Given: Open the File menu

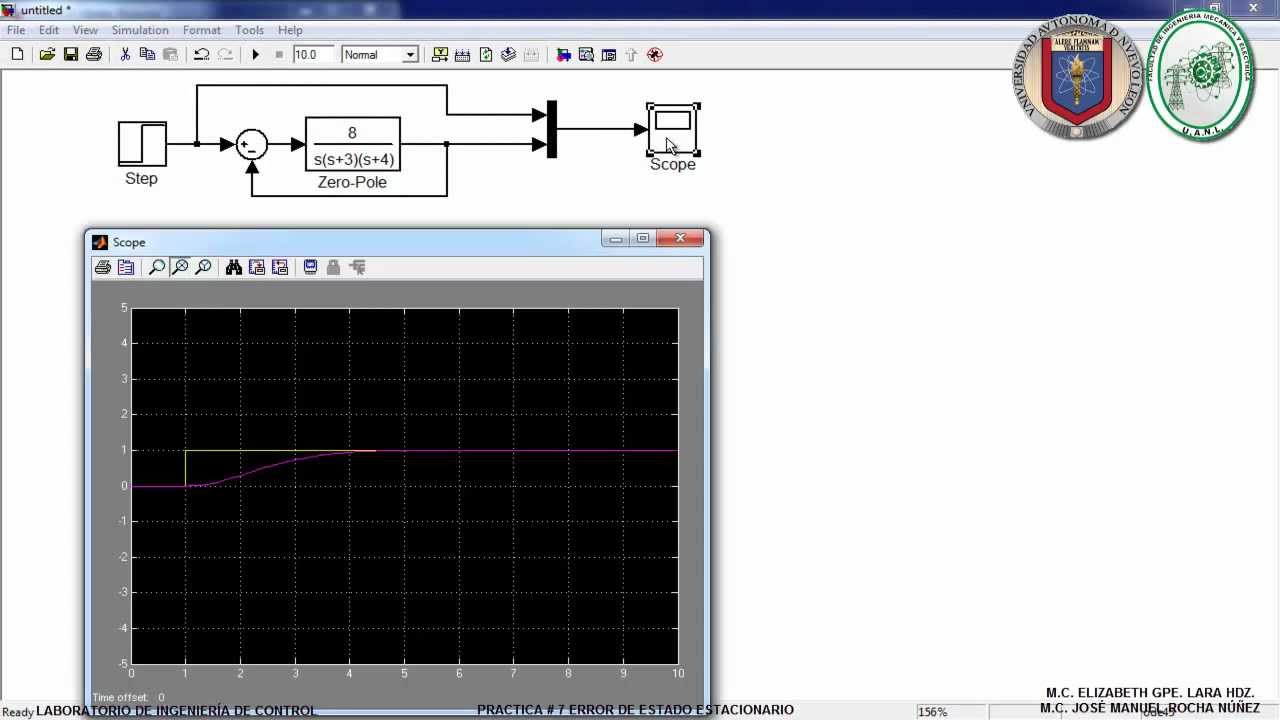Looking at the screenshot, I should (x=16, y=30).
